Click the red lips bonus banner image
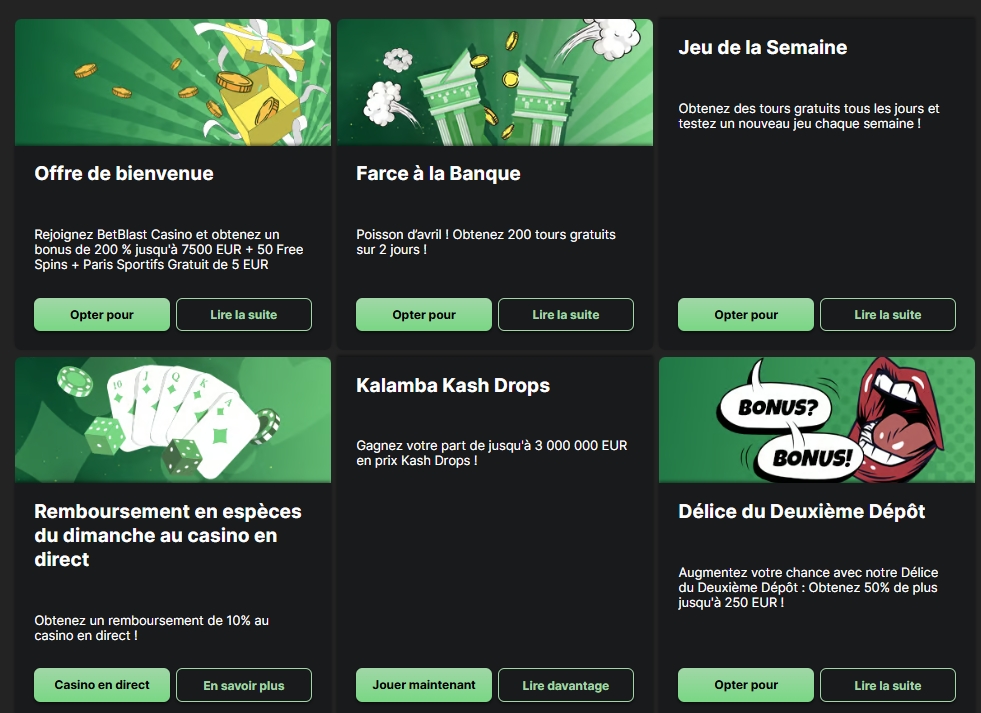 click(x=817, y=420)
